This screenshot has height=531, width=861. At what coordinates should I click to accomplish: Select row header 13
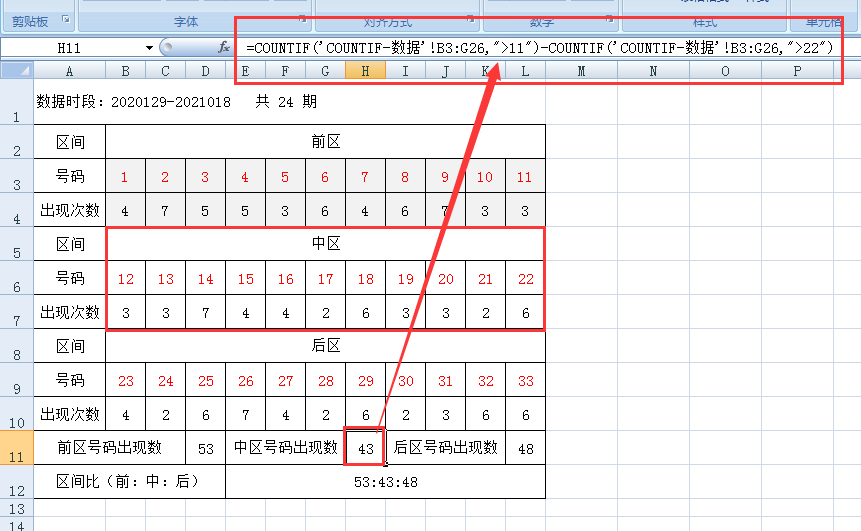[16, 508]
